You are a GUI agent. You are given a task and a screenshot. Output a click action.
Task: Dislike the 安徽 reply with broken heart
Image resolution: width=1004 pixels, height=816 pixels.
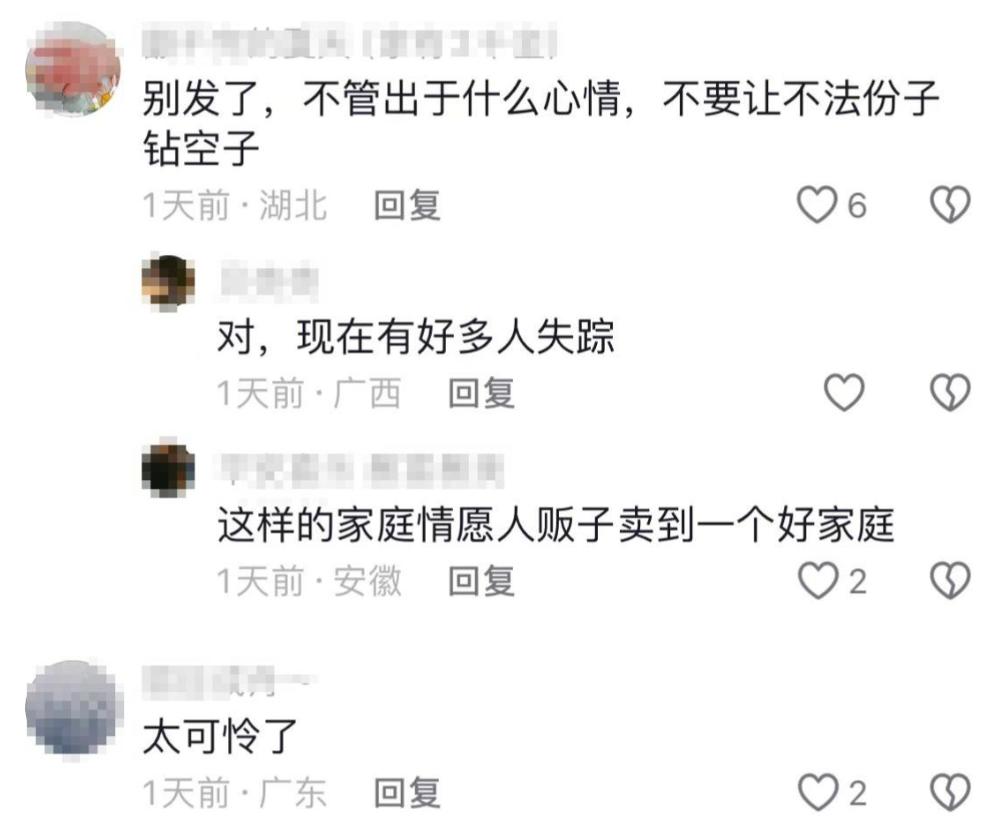(x=950, y=580)
